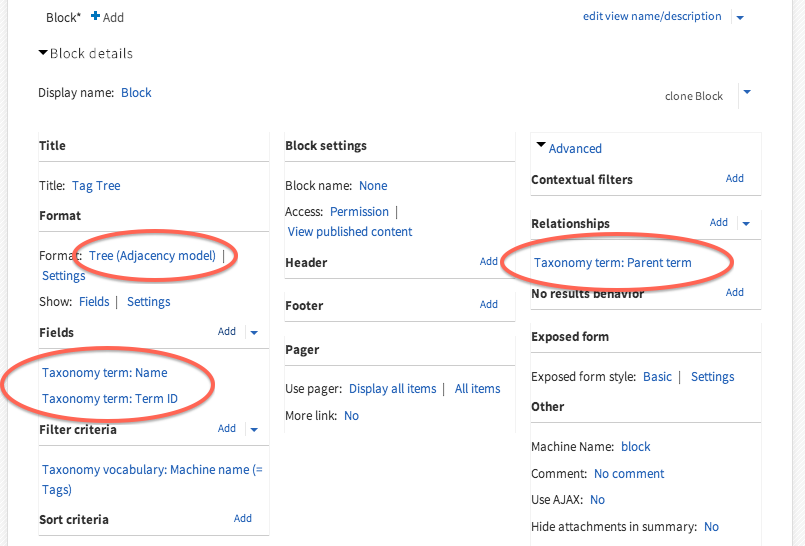This screenshot has width=805, height=546.
Task: Add a sort criteria
Action: coord(242,519)
